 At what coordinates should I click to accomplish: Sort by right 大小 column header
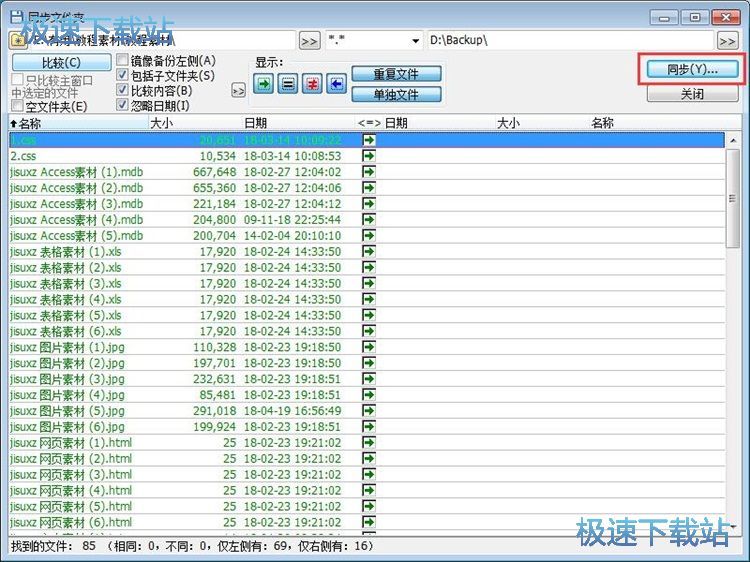tap(542, 123)
